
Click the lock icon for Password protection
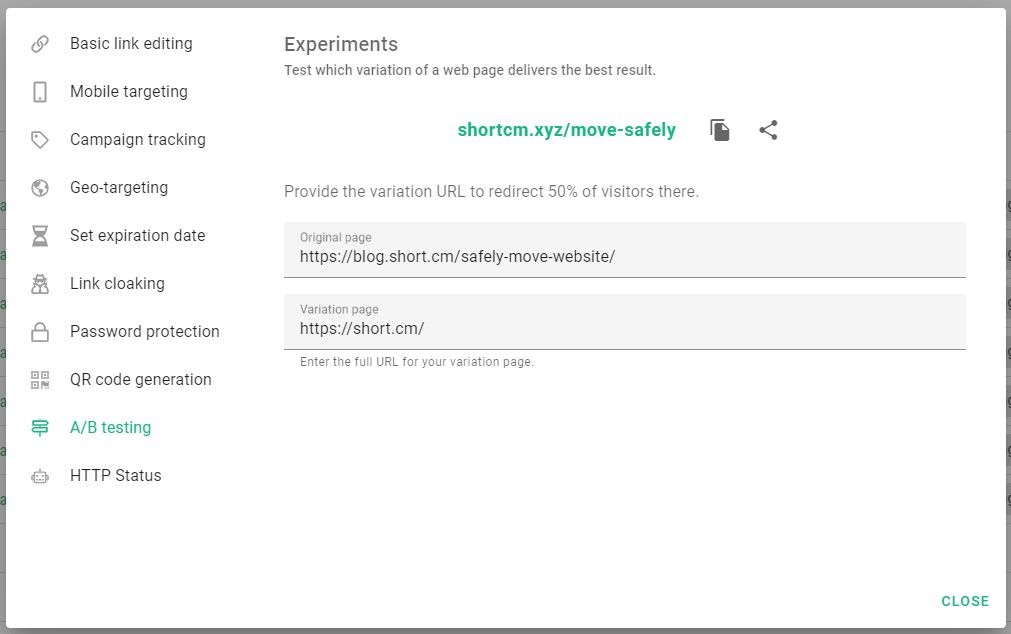tap(40, 331)
